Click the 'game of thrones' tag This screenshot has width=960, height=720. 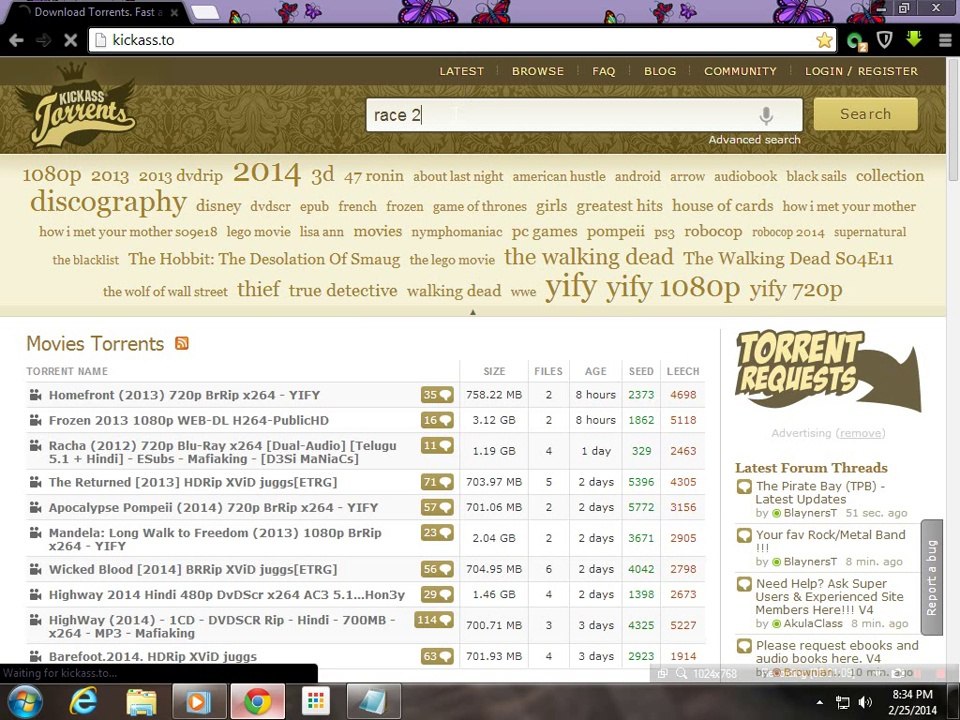point(479,206)
